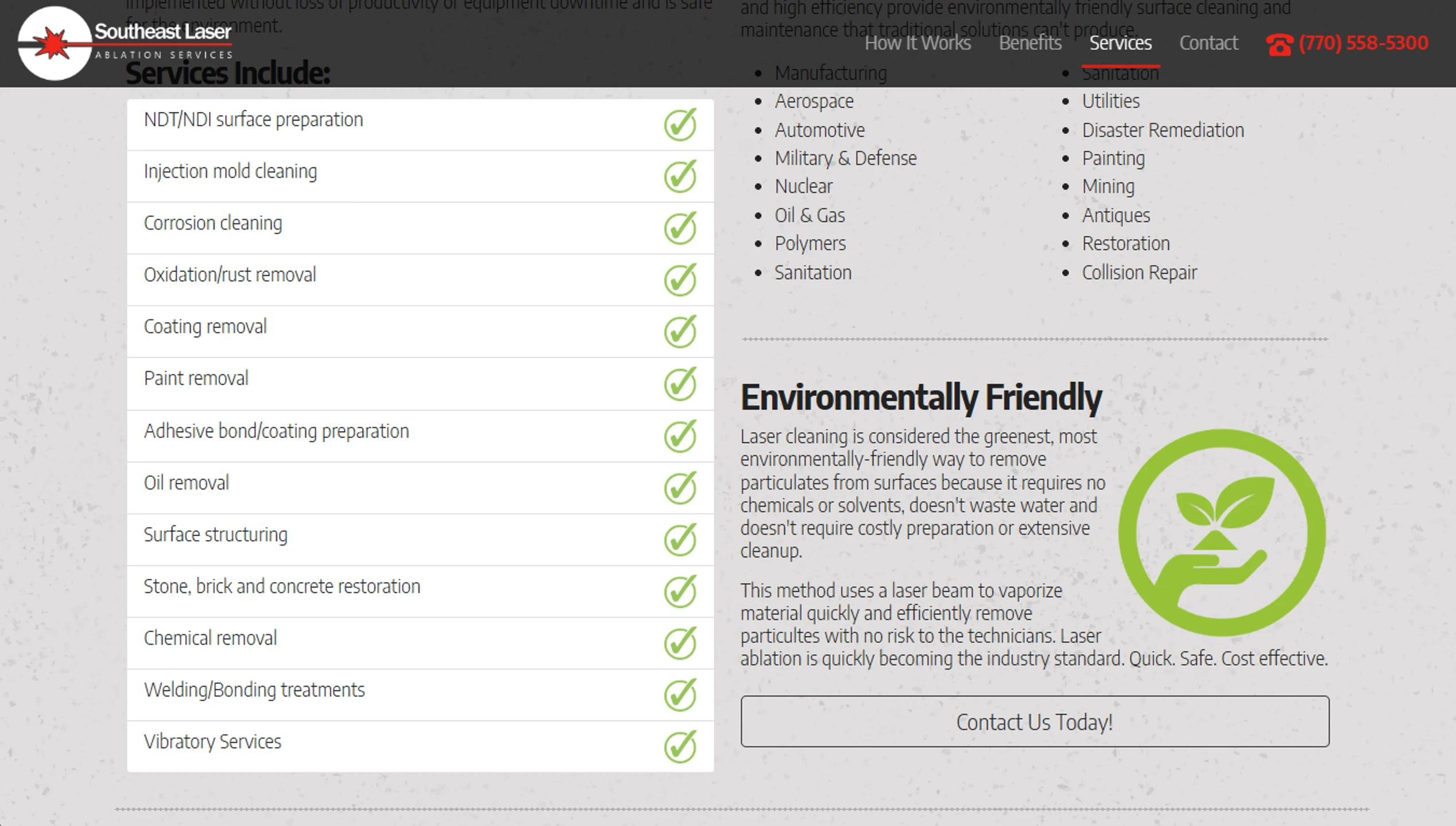Click the checkmark beside NDT/NDI surface preparation
Image resolution: width=1456 pixels, height=826 pixels.
tap(680, 125)
